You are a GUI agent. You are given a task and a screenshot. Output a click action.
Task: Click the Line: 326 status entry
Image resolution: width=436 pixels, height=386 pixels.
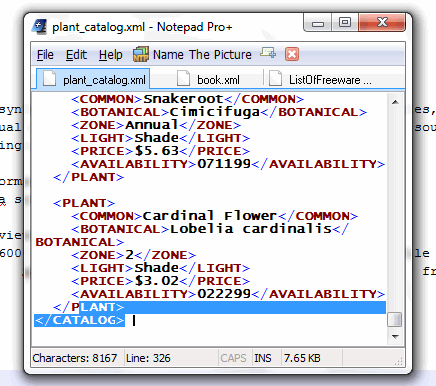[148, 358]
